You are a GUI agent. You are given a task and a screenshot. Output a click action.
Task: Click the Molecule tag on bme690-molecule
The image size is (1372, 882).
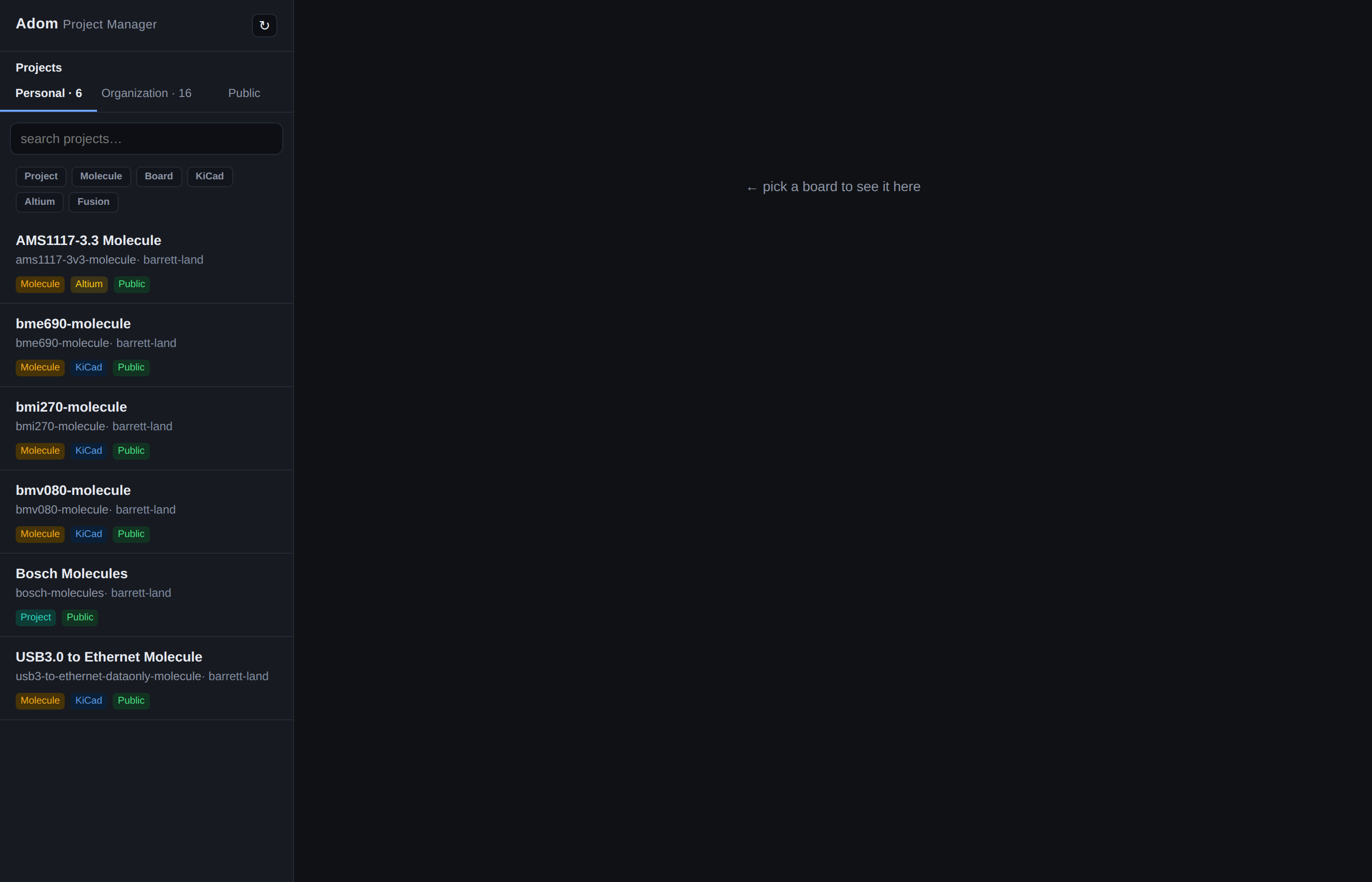(40, 367)
